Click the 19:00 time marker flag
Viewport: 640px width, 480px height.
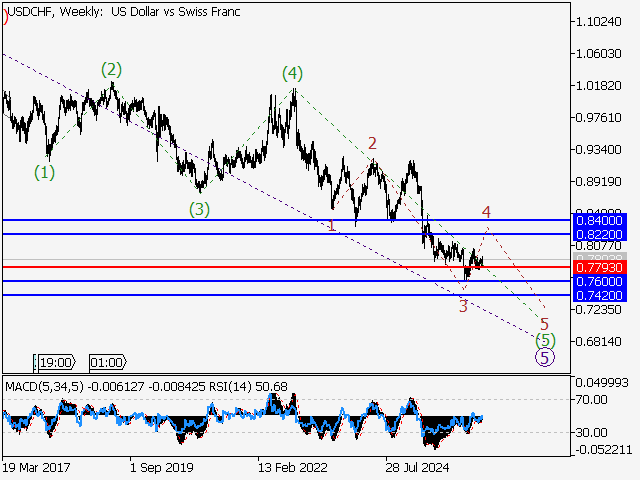coord(55,362)
